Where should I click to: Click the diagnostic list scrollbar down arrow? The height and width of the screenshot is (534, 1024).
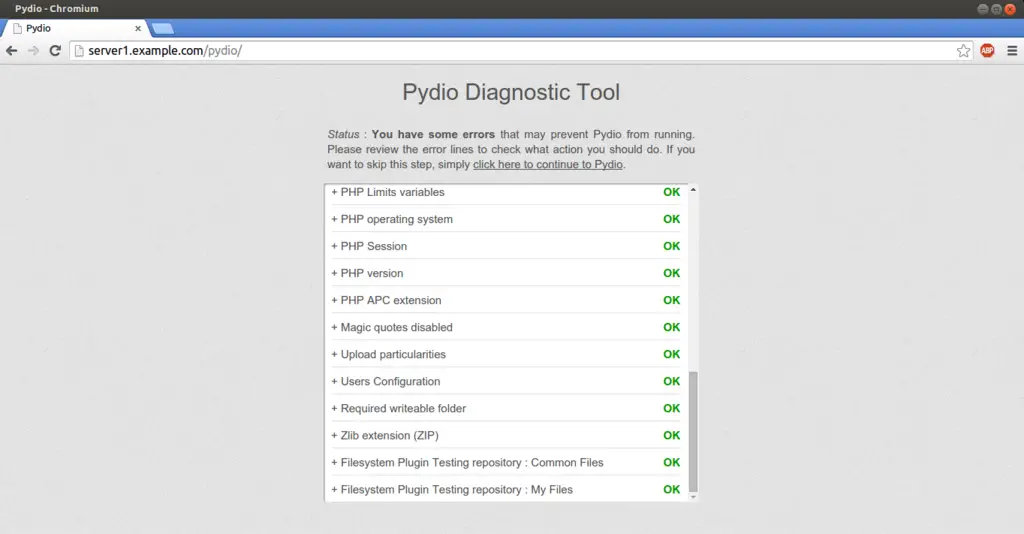pyautogui.click(x=693, y=497)
